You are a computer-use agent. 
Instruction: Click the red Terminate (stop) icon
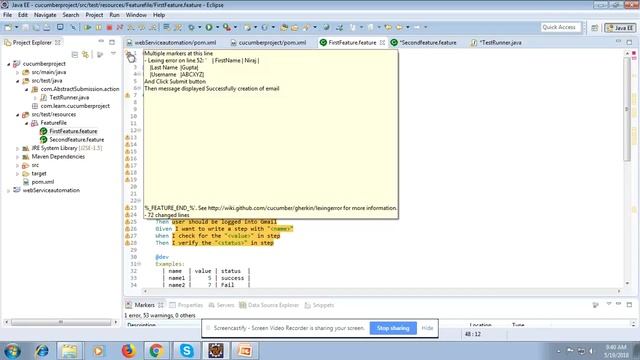[109, 27]
